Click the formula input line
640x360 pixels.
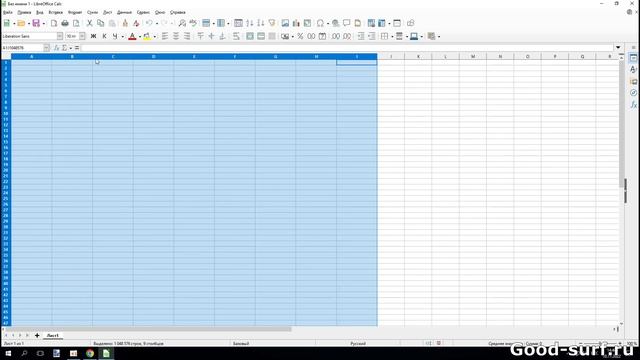click(x=347, y=48)
